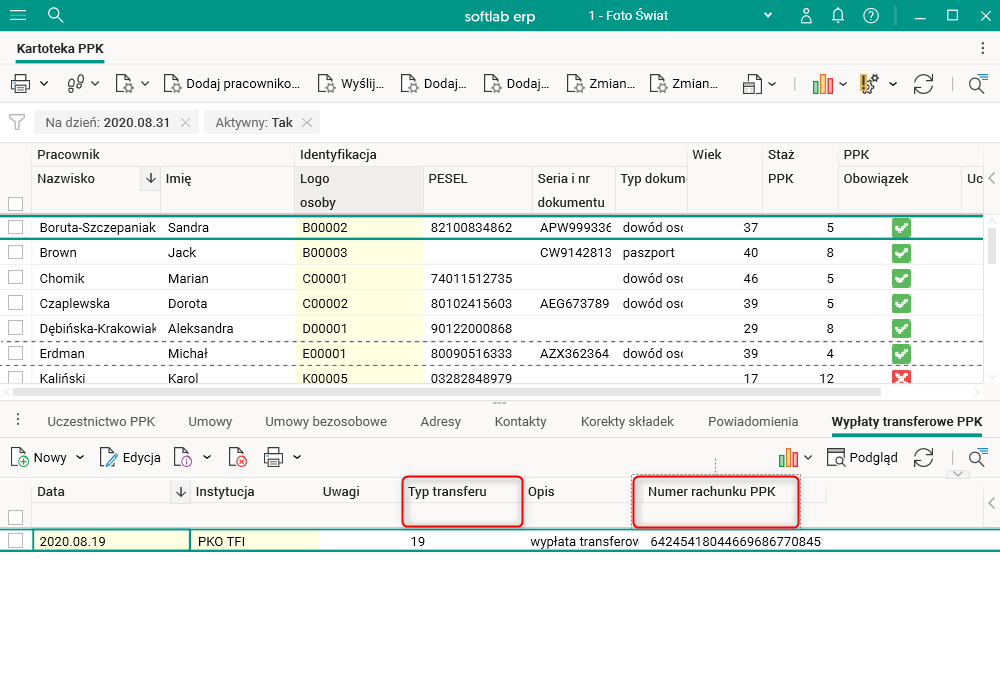The image size is (1000, 700).
Task: Expand the company selector dropdown arrow
Action: pyautogui.click(x=769, y=15)
